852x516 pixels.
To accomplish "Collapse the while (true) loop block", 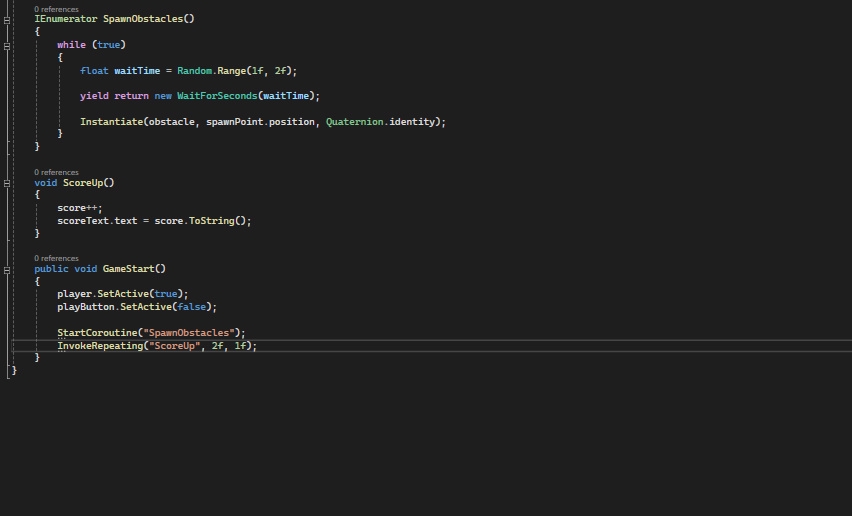I will click(x=7, y=46).
